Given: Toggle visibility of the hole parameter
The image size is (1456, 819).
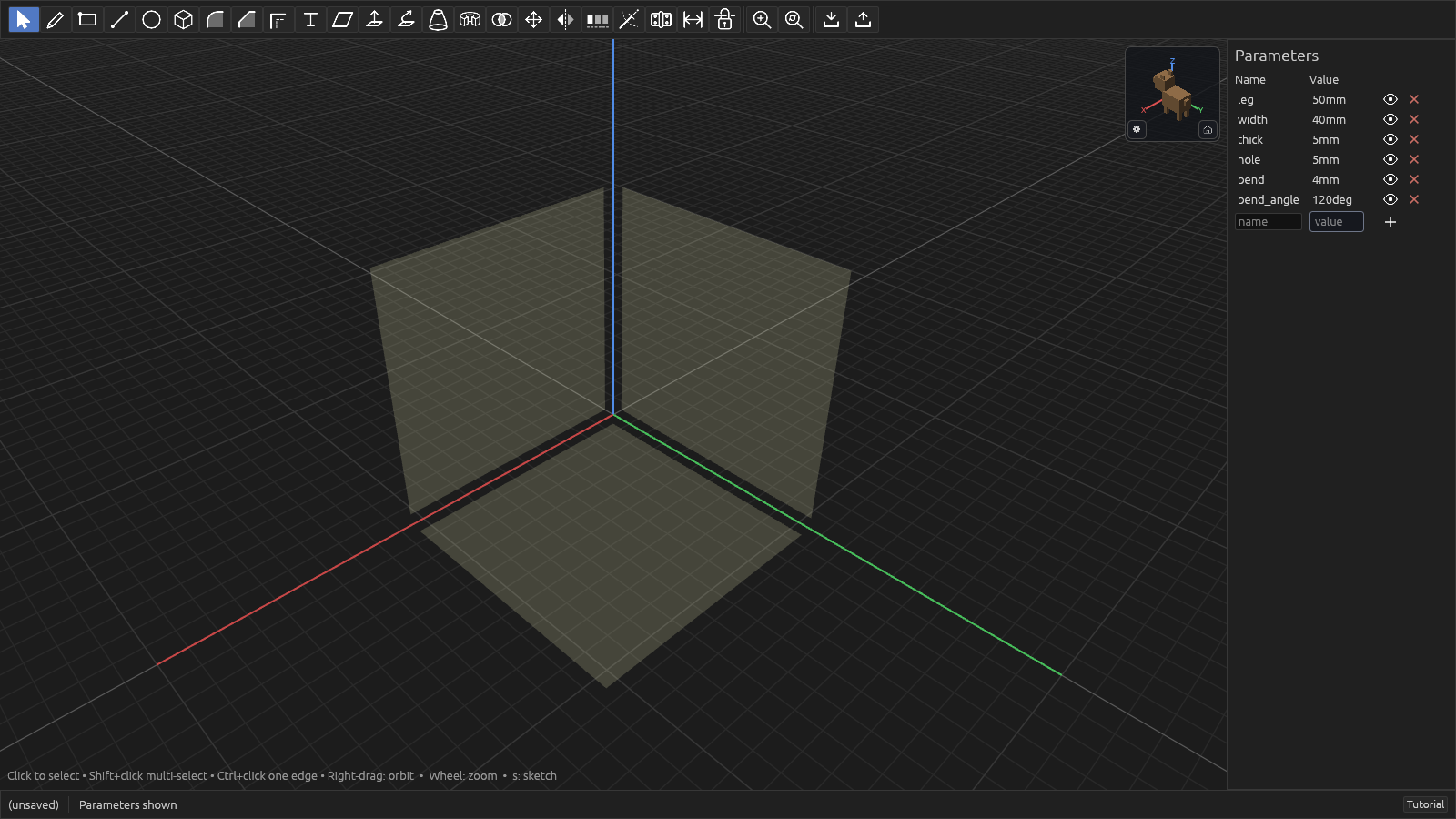Looking at the screenshot, I should click(x=1390, y=159).
